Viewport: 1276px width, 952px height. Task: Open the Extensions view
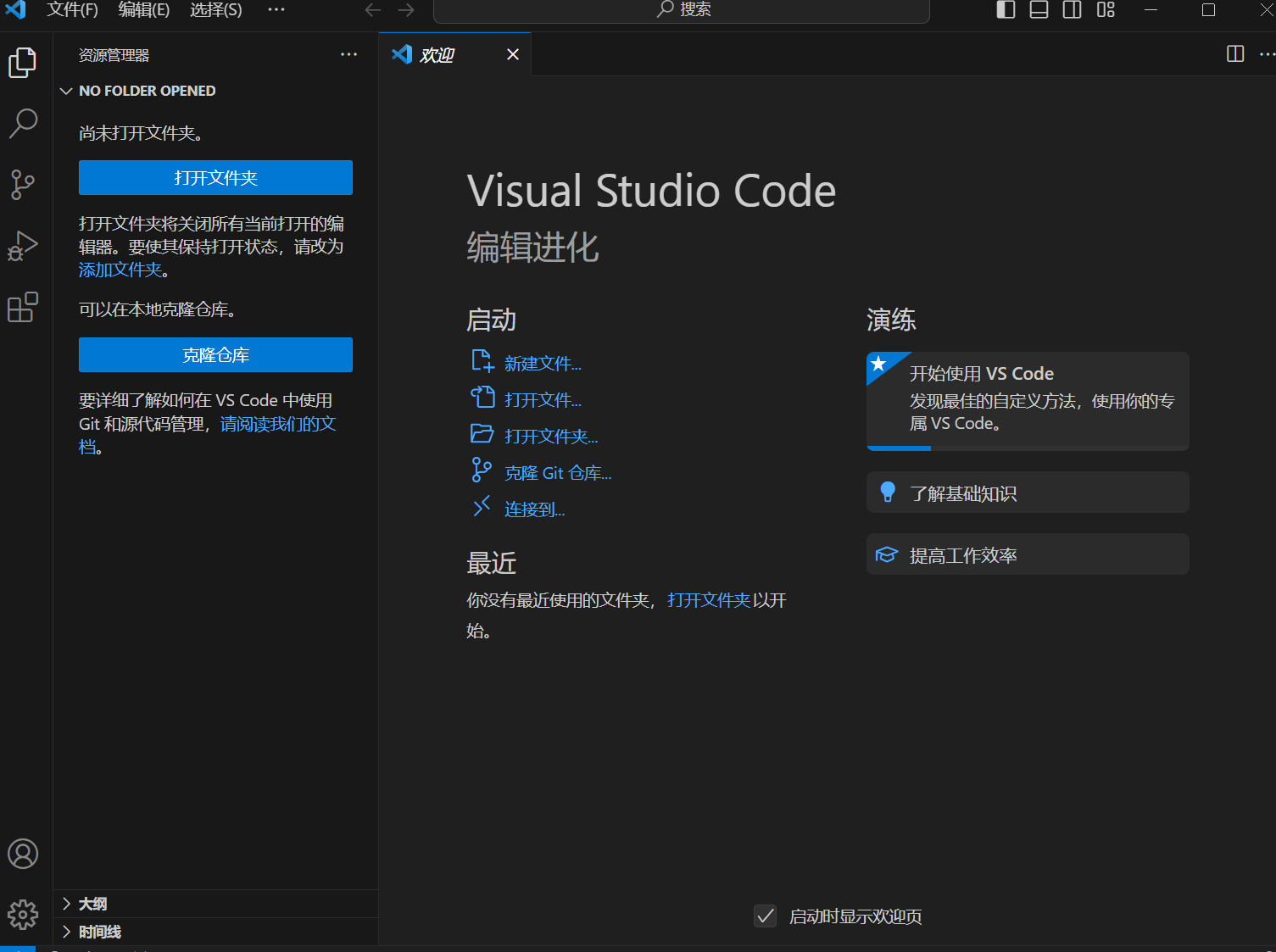pyautogui.click(x=23, y=307)
